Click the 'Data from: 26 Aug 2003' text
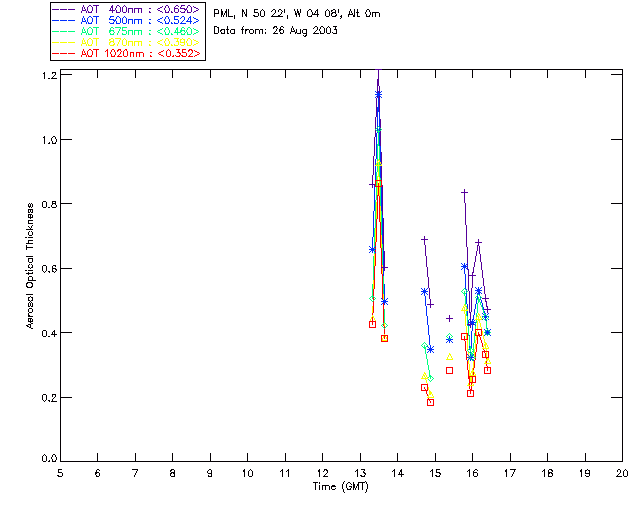The height and width of the screenshot is (512, 640). tap(276, 31)
